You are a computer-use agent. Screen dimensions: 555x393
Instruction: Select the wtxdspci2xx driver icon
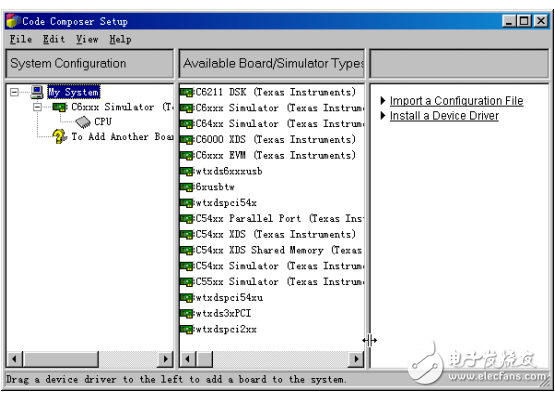tap(187, 329)
